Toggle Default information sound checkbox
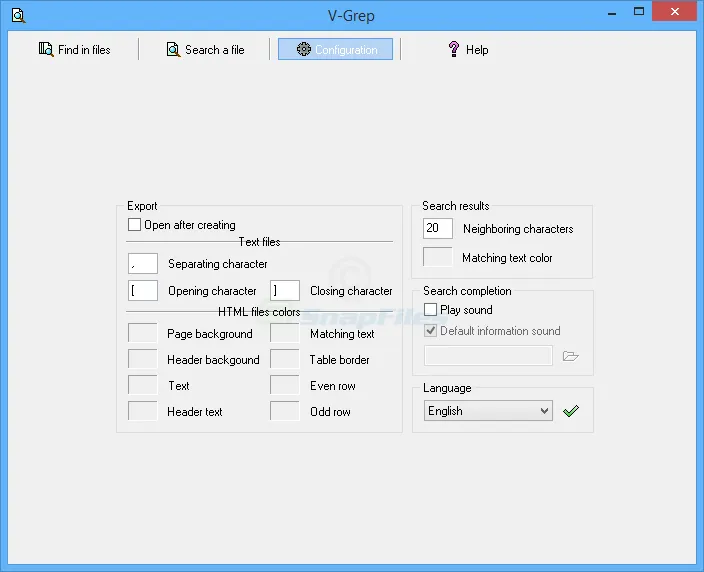Screen dimensions: 704x572 (x=430, y=331)
